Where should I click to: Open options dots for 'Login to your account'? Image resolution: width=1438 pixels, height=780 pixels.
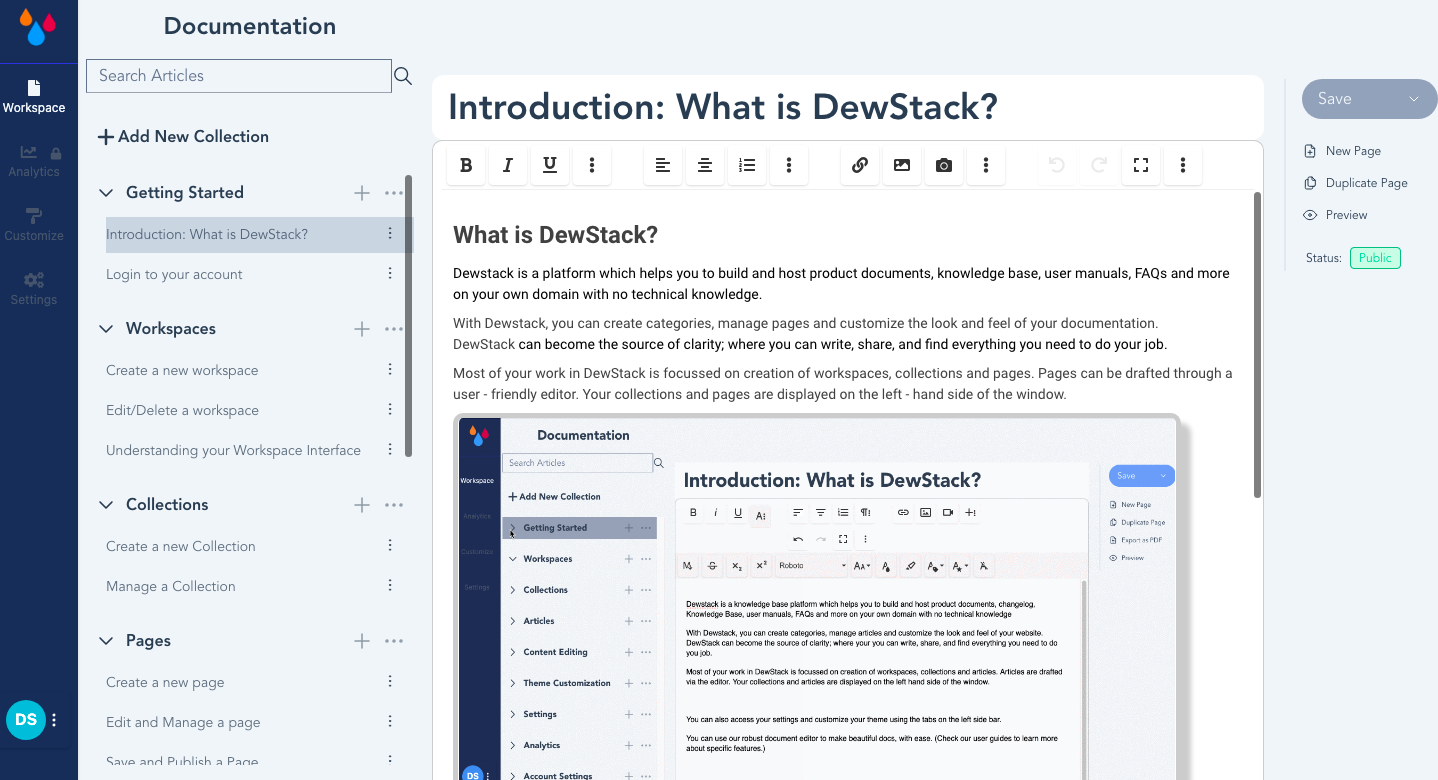pyautogui.click(x=390, y=274)
